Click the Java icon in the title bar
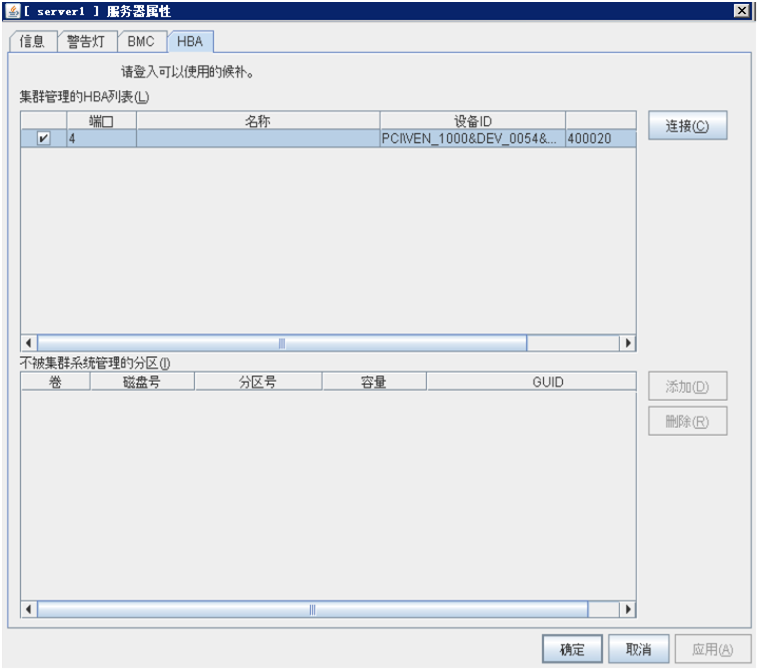The image size is (759, 671). point(11,10)
